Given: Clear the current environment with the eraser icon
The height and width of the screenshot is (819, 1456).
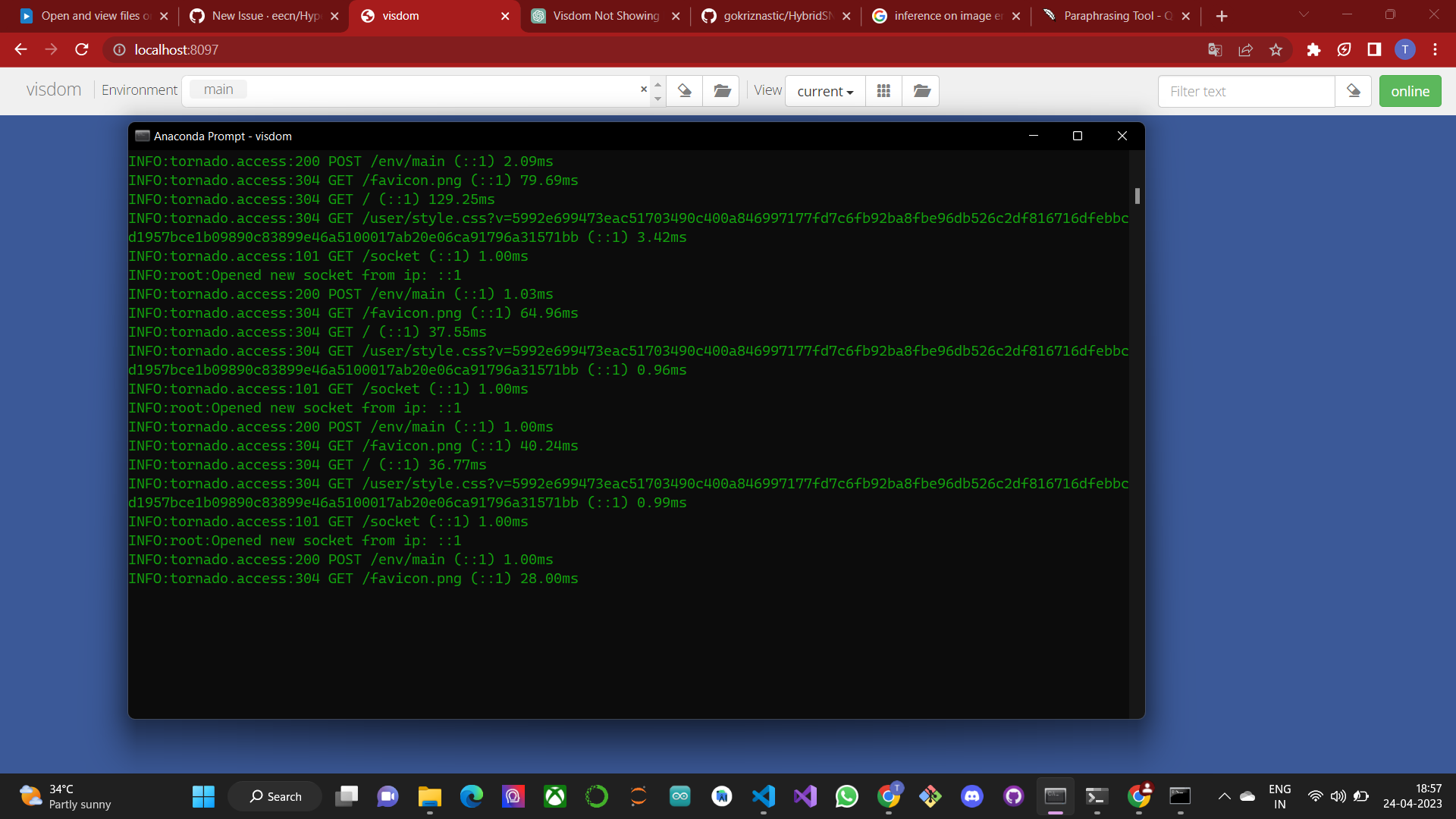Looking at the screenshot, I should click(x=684, y=90).
